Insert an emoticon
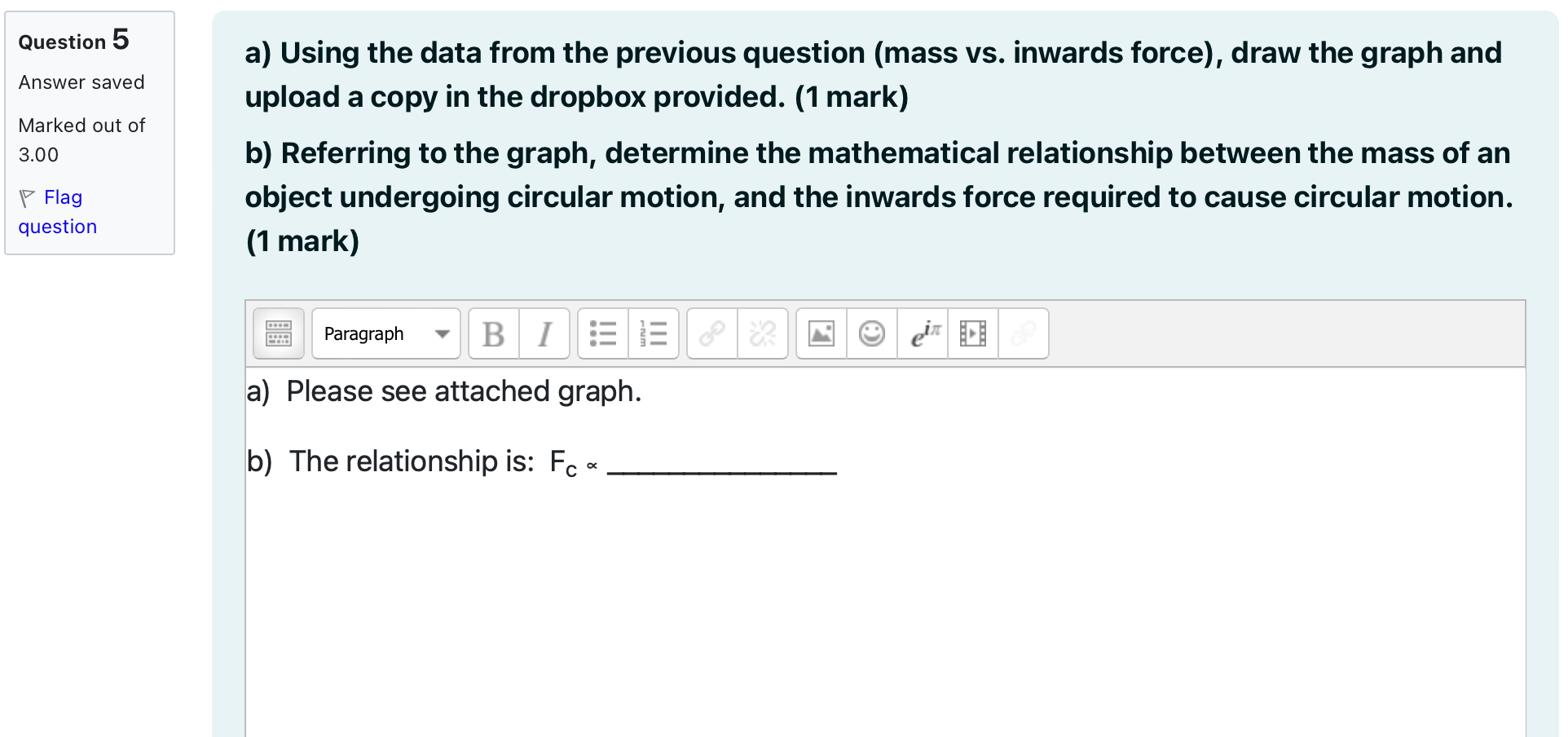The height and width of the screenshot is (737, 1568). tap(870, 333)
